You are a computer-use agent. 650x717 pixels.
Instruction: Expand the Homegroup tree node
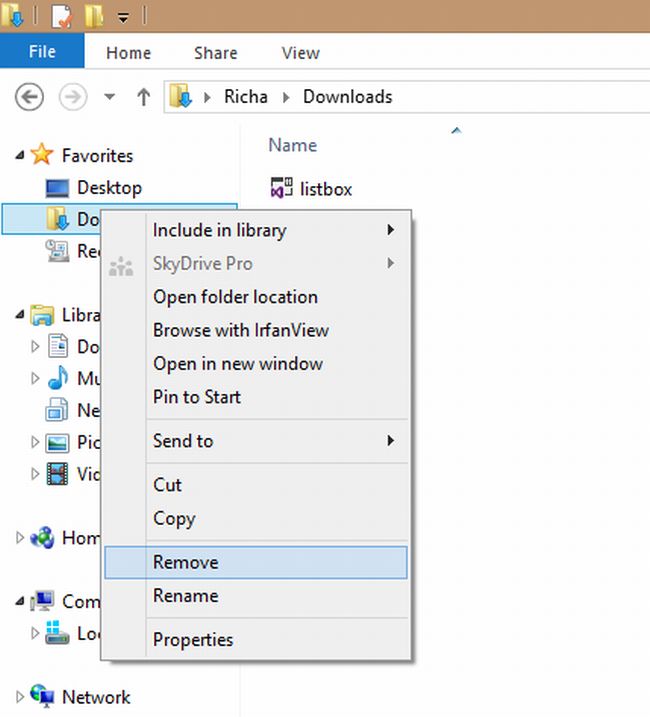point(20,537)
